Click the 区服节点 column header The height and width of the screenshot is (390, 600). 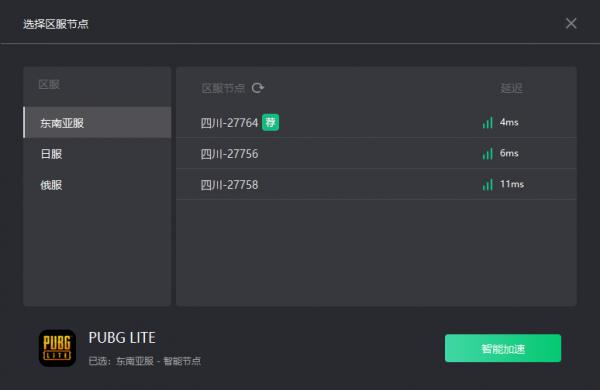(223, 88)
